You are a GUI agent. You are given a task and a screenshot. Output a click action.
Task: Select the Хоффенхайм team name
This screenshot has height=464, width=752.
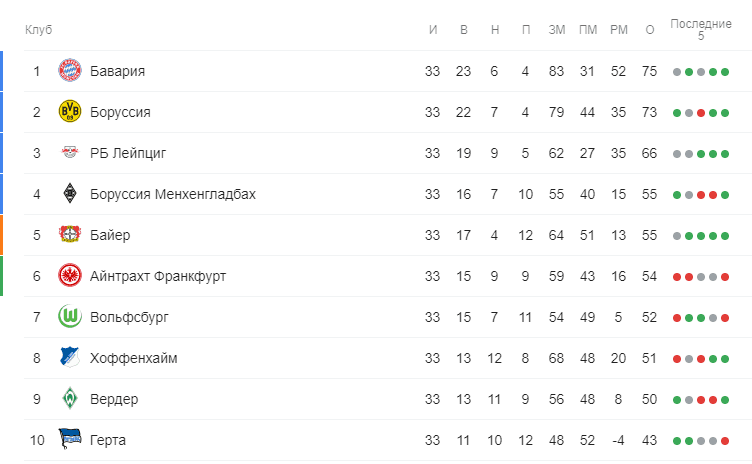(x=133, y=358)
